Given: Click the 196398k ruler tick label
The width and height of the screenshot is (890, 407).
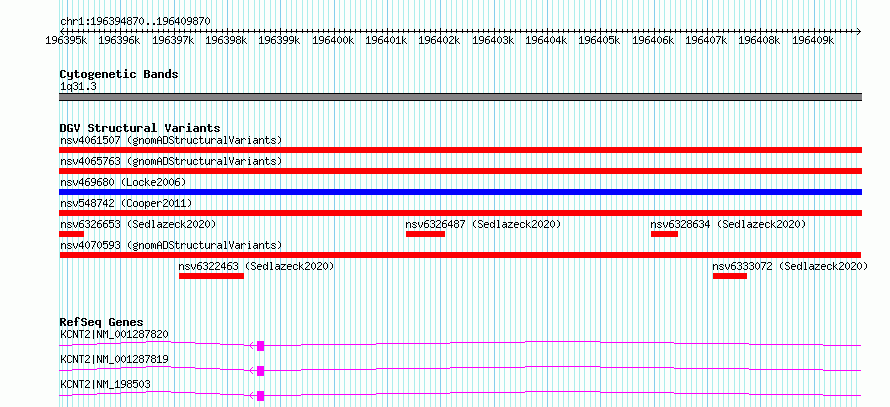Looking at the screenshot, I should [x=226, y=40].
